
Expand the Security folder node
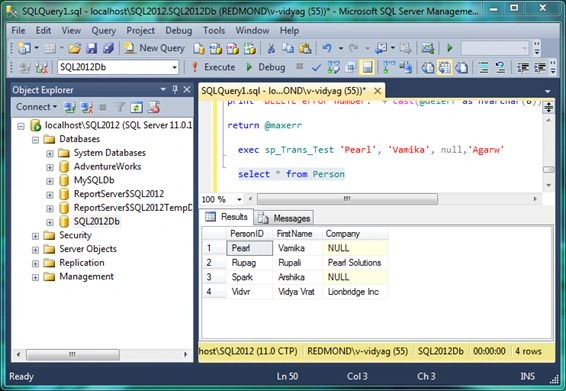[35, 236]
